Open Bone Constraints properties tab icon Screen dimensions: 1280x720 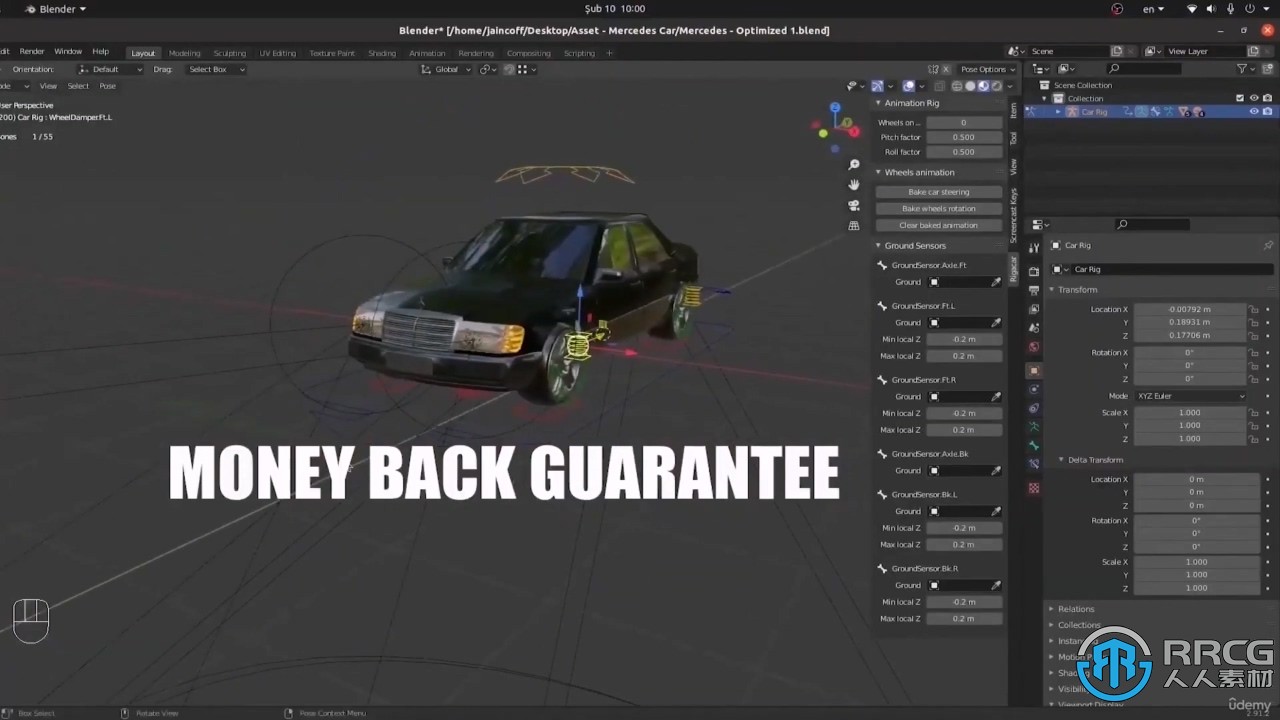[x=1034, y=465]
